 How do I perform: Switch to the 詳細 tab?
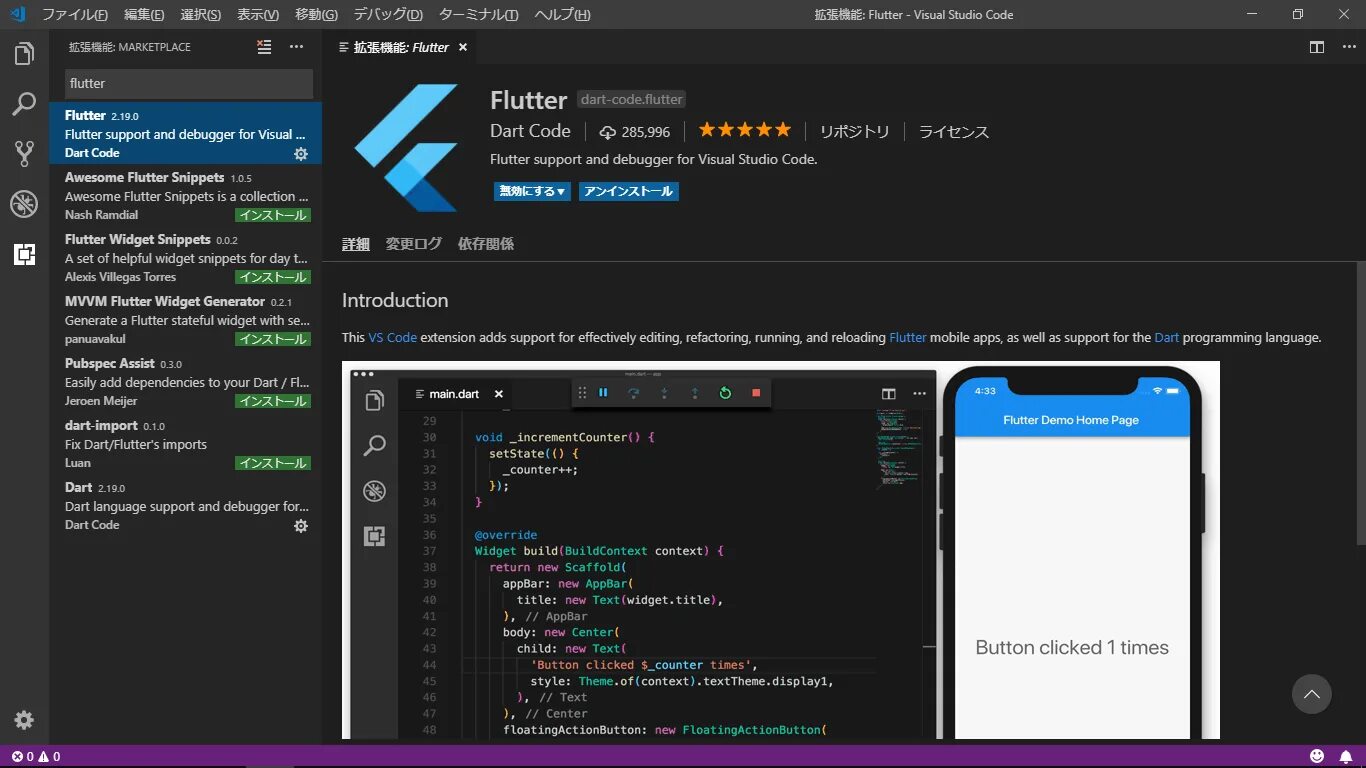356,244
